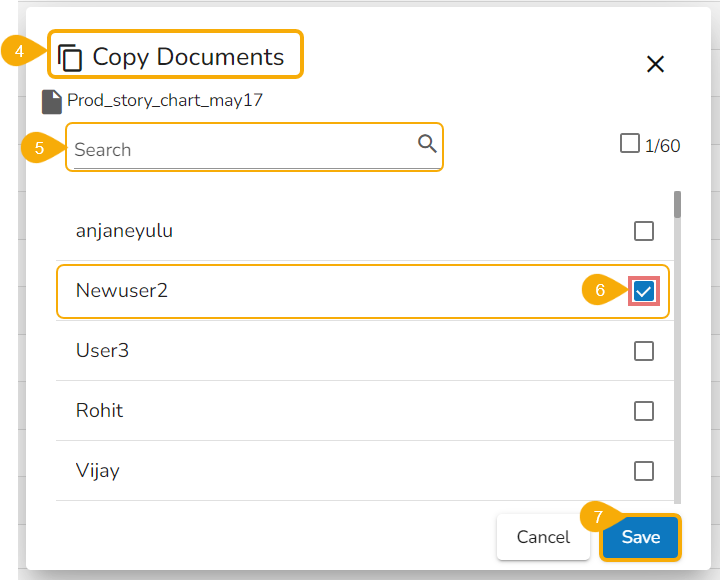This screenshot has width=720, height=580.
Task: Click the Prod_story_chart_may17 file name
Action: tap(165, 100)
